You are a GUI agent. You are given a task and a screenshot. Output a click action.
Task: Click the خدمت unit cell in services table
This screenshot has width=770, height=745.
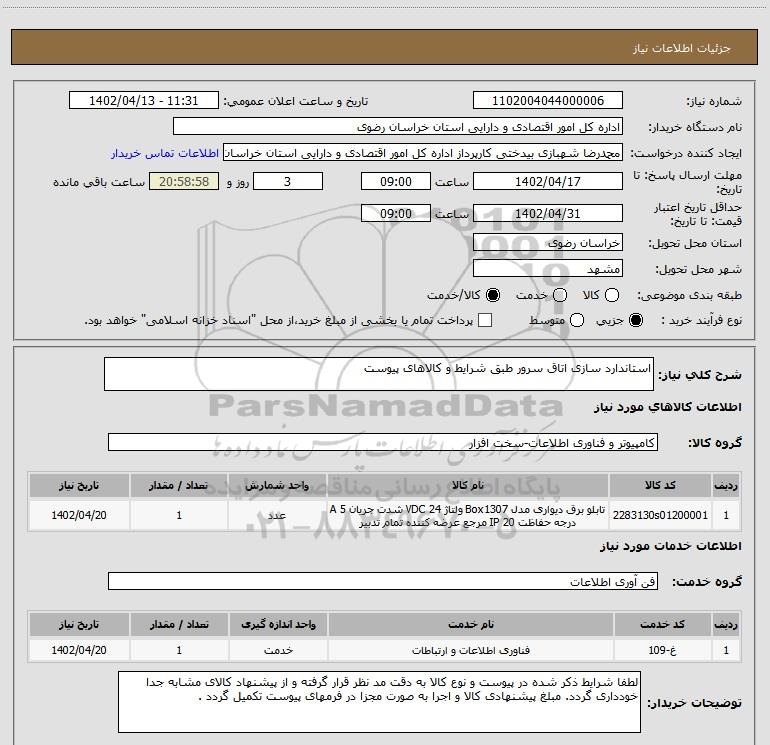click(278, 650)
